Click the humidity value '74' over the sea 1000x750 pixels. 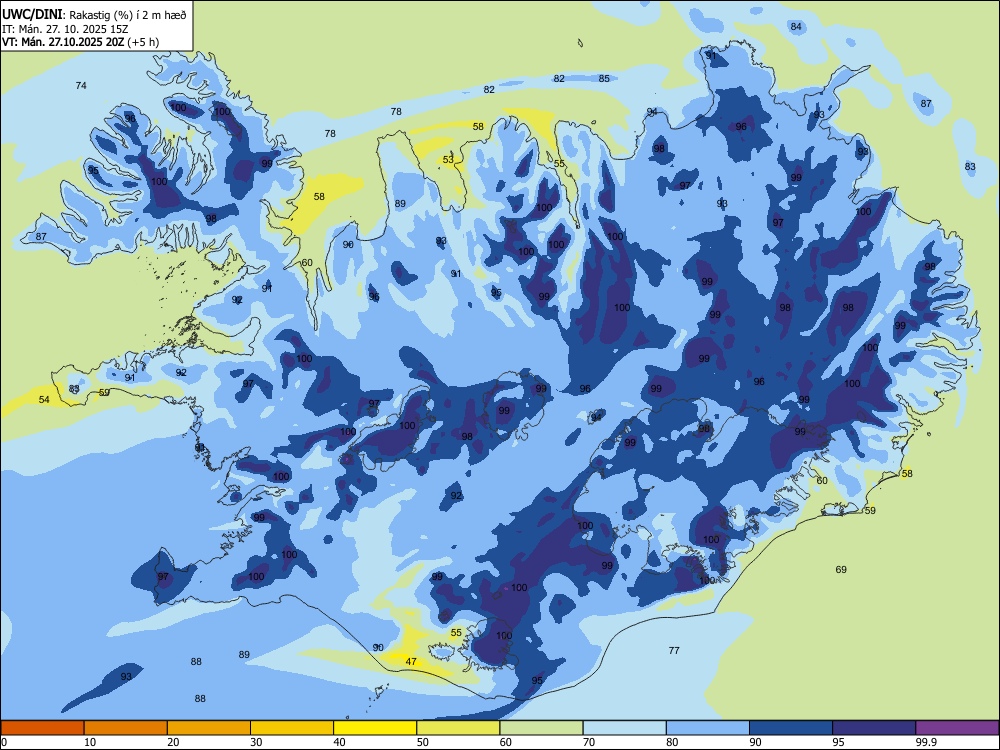point(81,85)
